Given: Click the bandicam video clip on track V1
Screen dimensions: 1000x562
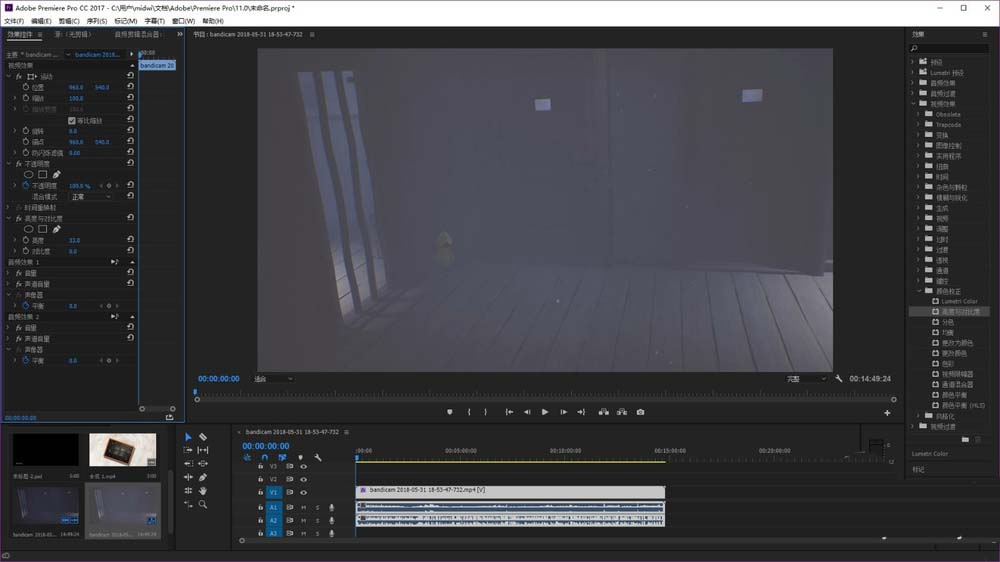Looking at the screenshot, I should [x=510, y=490].
